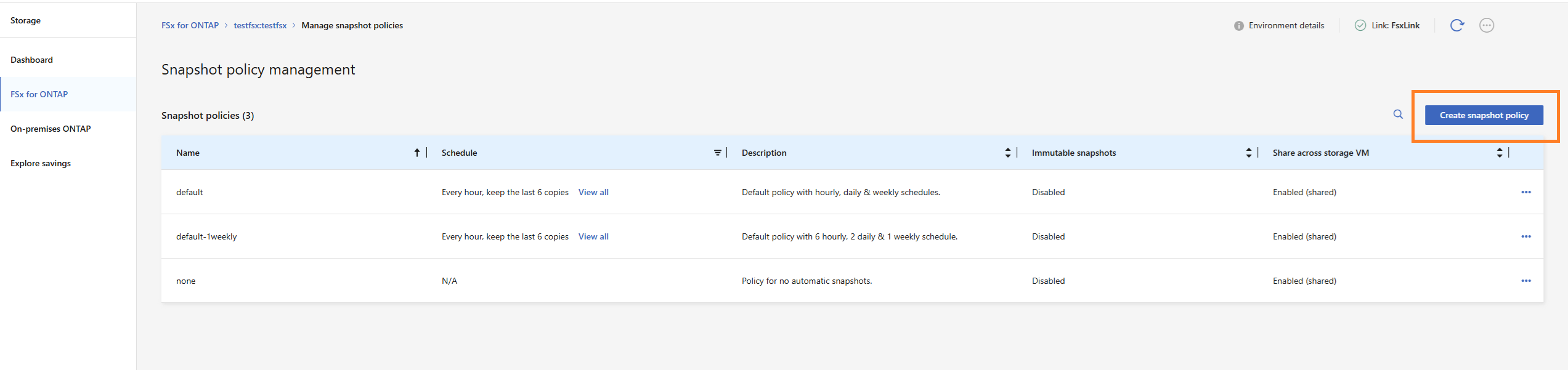Go to FSx for ONTAP breadcrumb link
Viewport: 1568px width, 370px height.
tap(190, 25)
